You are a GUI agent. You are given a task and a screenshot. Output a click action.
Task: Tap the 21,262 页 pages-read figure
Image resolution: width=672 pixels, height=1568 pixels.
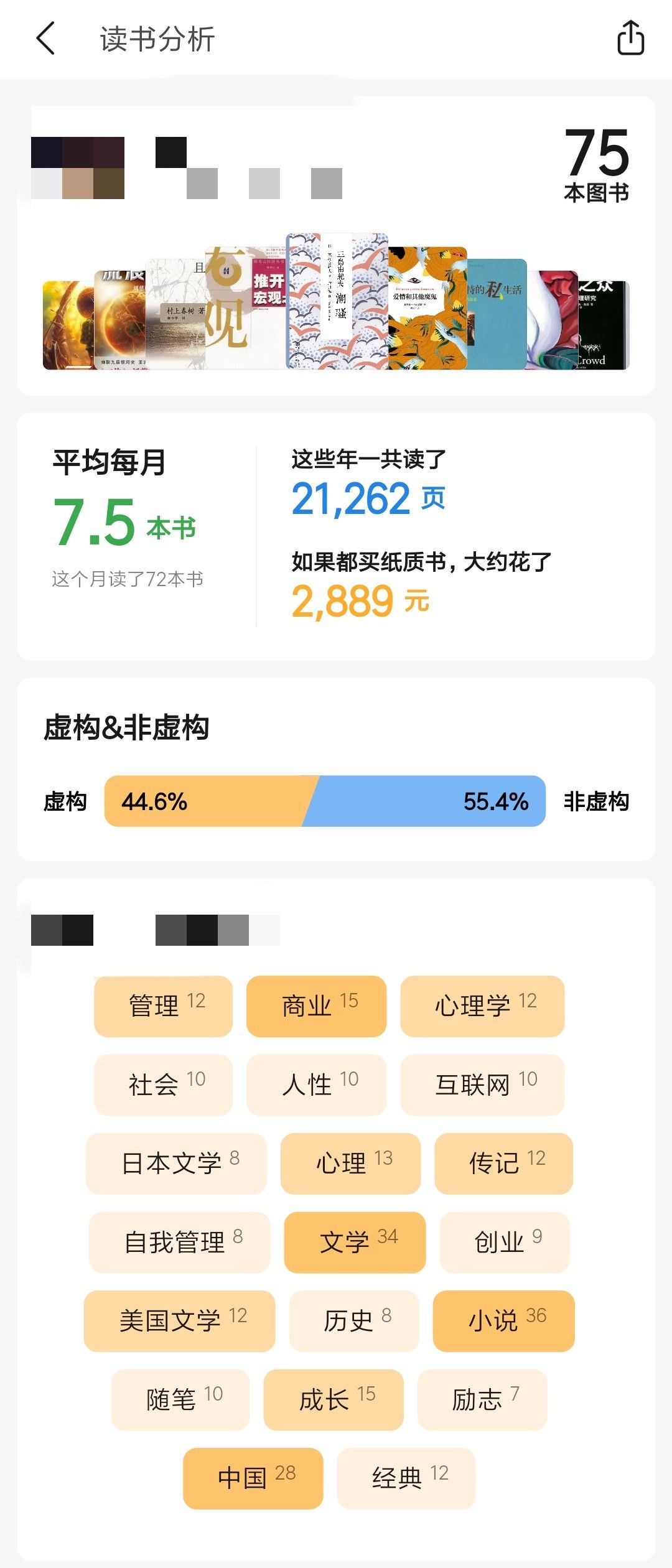[368, 499]
